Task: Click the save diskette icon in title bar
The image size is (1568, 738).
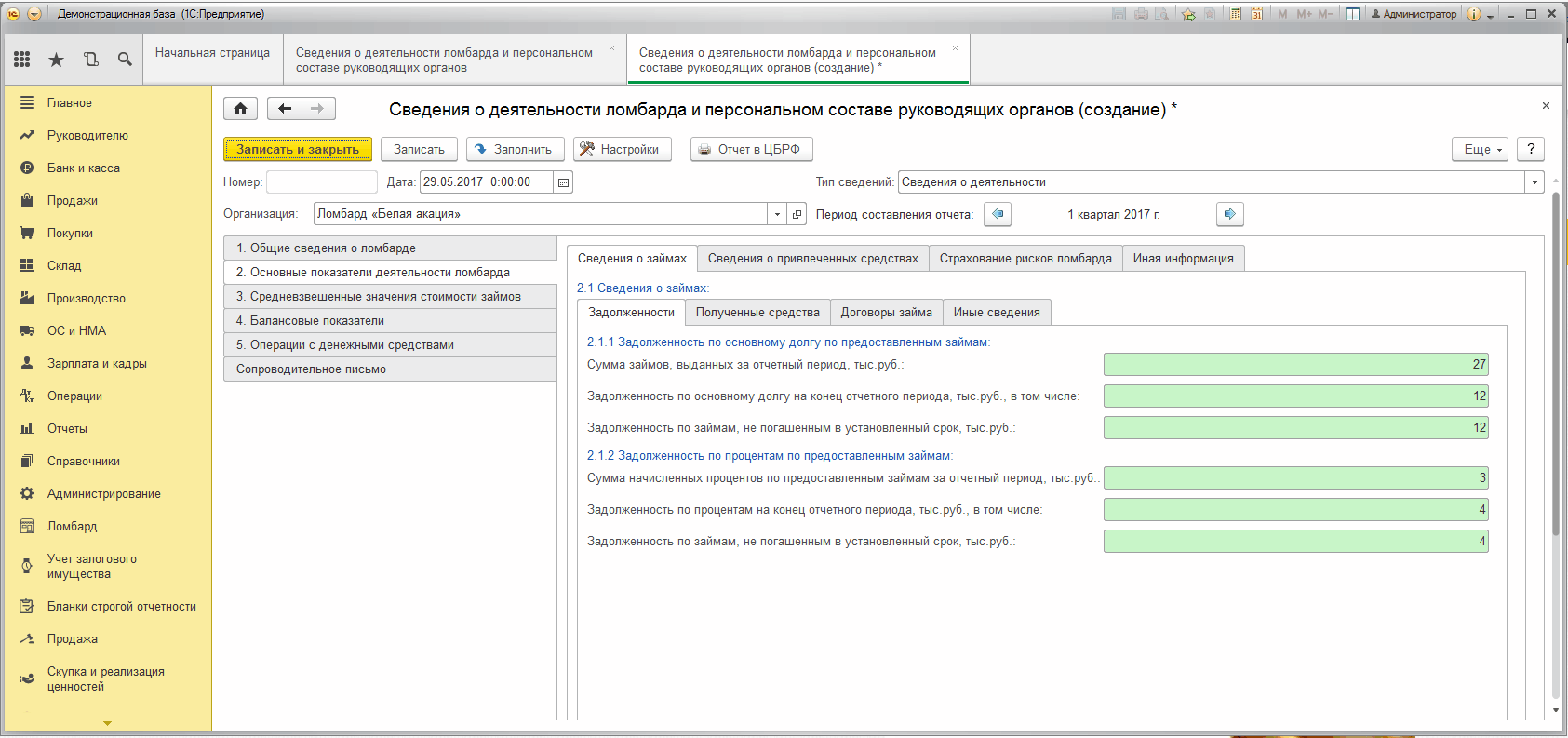Action: point(1119,14)
